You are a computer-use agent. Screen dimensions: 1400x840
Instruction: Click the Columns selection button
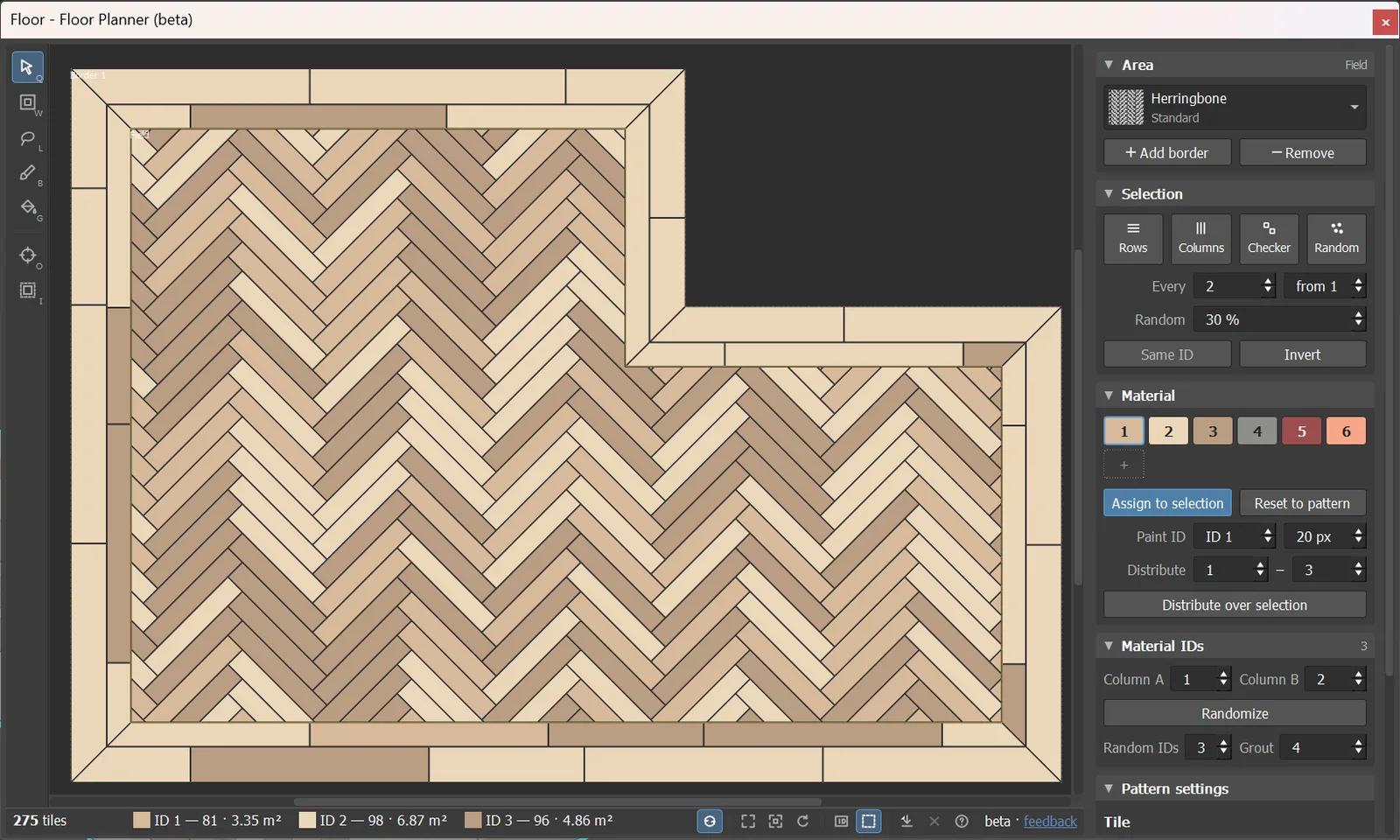pyautogui.click(x=1201, y=239)
